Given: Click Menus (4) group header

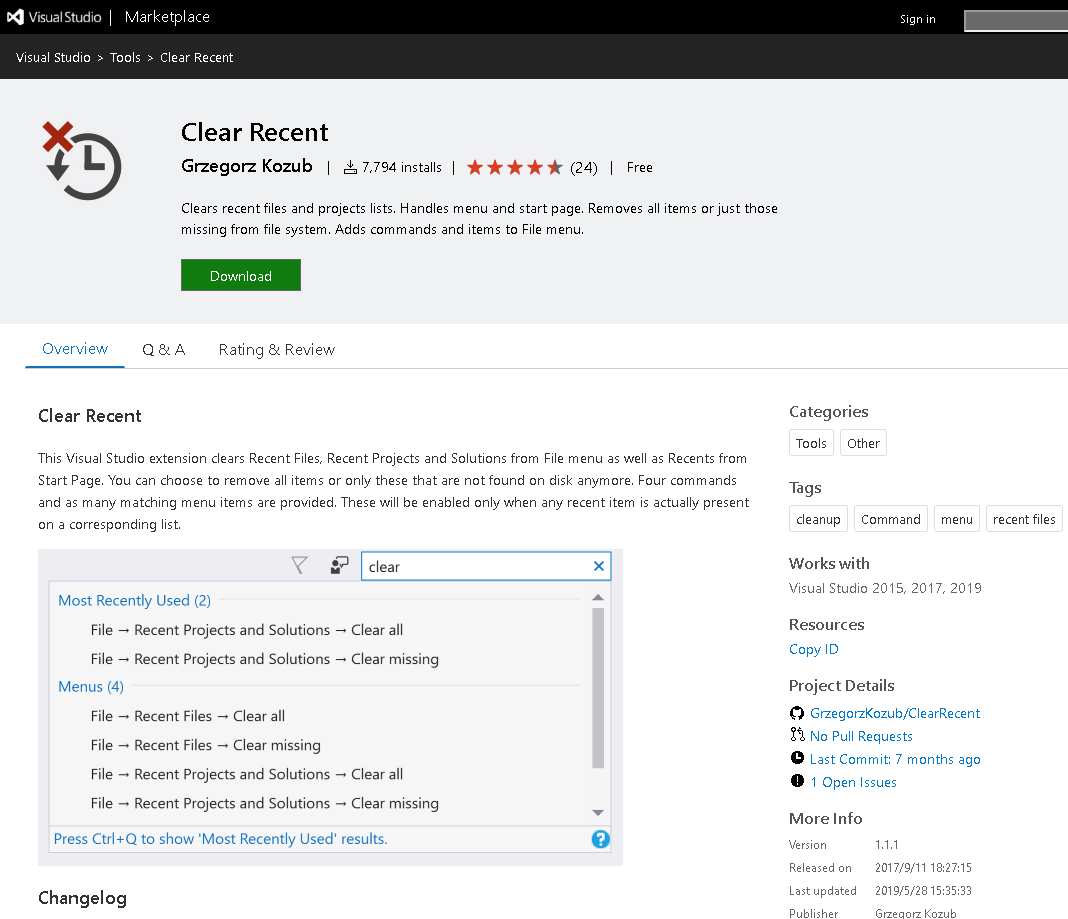Looking at the screenshot, I should (x=91, y=686).
